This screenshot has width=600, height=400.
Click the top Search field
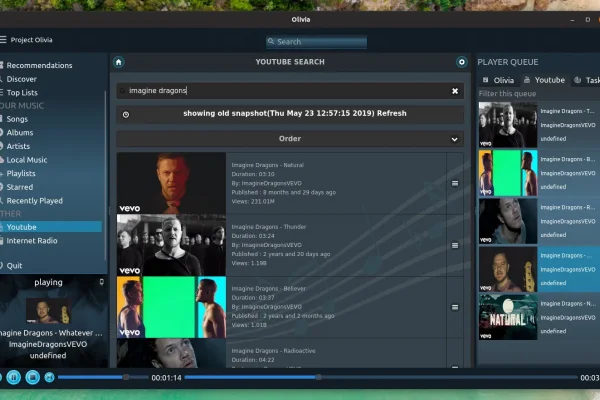tap(316, 42)
